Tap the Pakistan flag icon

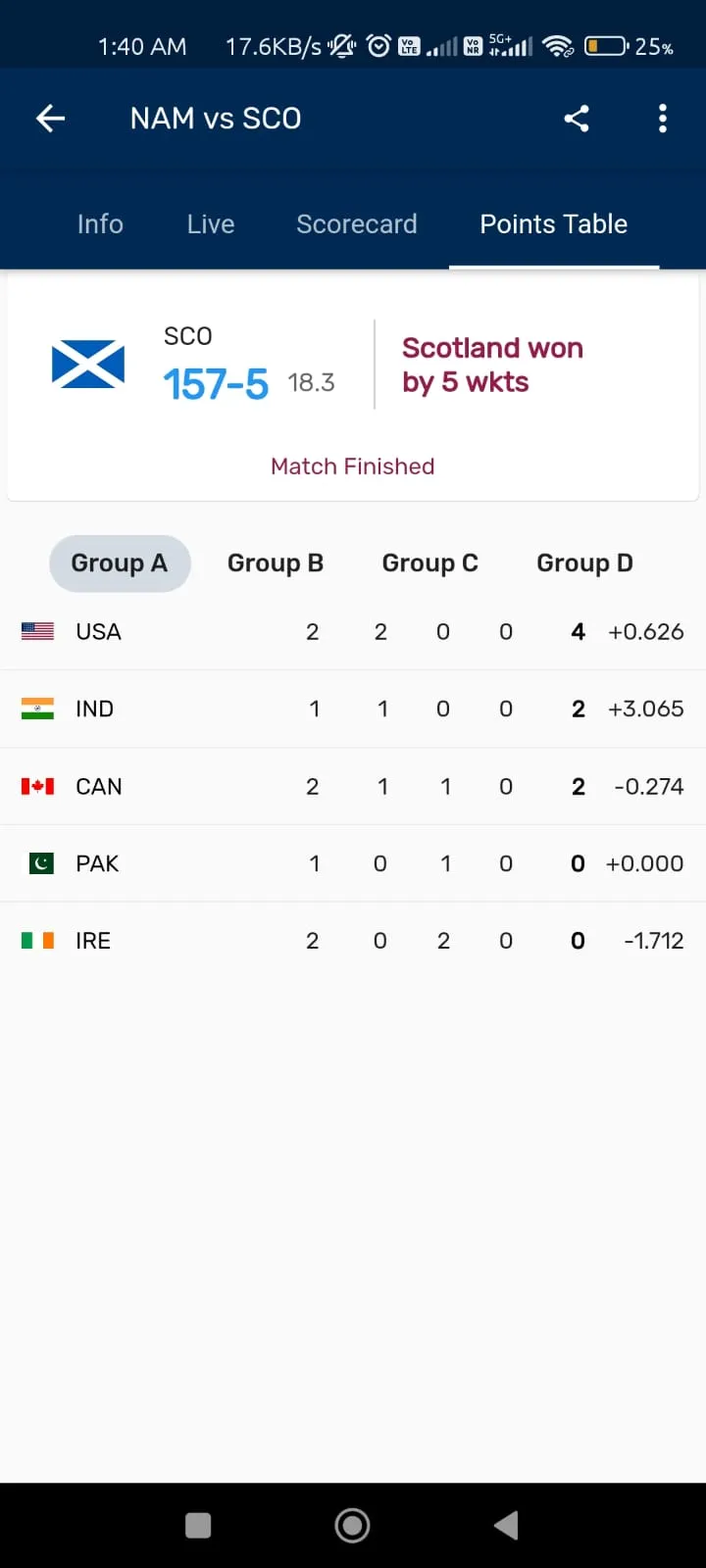tap(41, 863)
